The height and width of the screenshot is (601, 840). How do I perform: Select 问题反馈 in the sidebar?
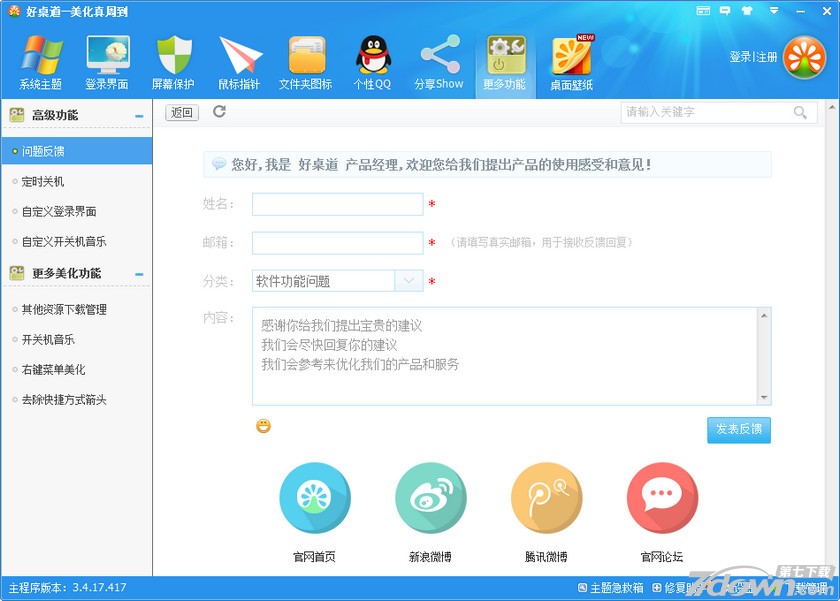(77, 151)
